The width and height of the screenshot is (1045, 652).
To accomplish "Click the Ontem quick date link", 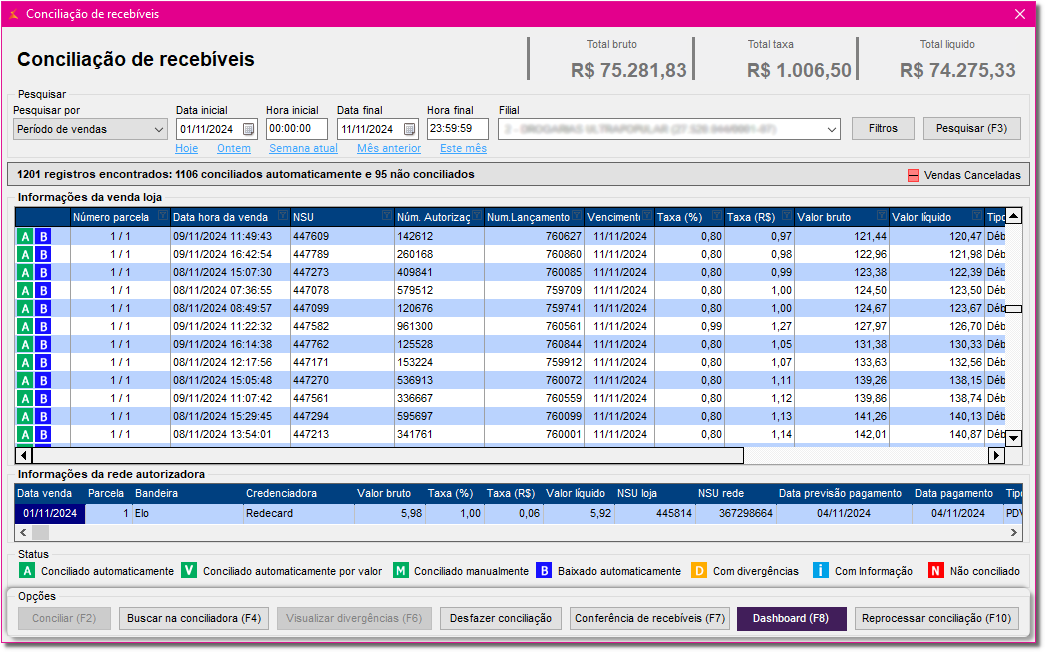I will (x=234, y=148).
